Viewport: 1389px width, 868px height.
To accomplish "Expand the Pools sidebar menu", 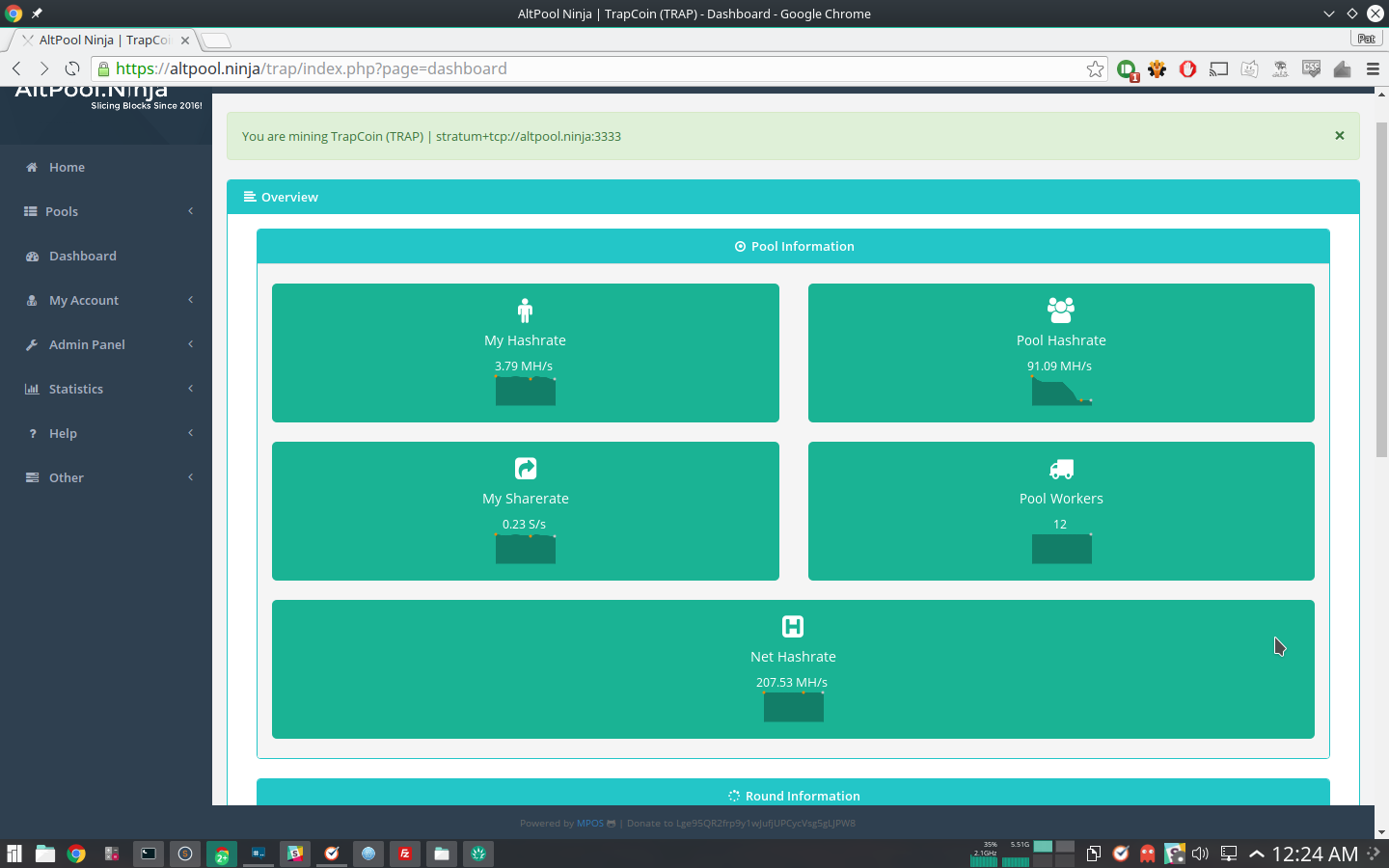I will 106,211.
